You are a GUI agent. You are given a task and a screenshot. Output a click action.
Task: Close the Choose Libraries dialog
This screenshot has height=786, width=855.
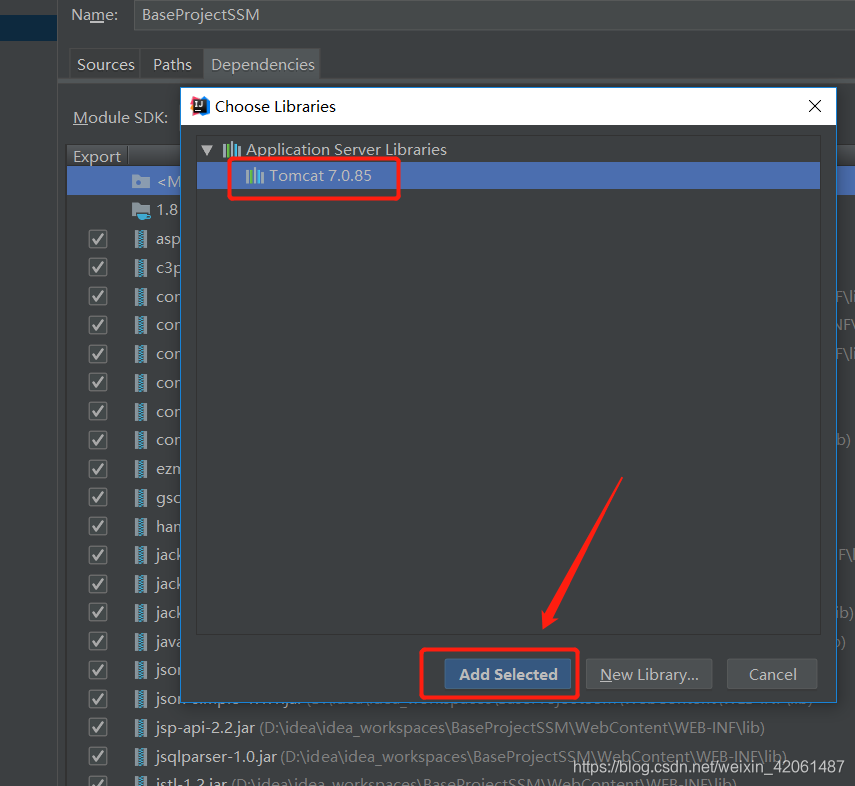[815, 106]
